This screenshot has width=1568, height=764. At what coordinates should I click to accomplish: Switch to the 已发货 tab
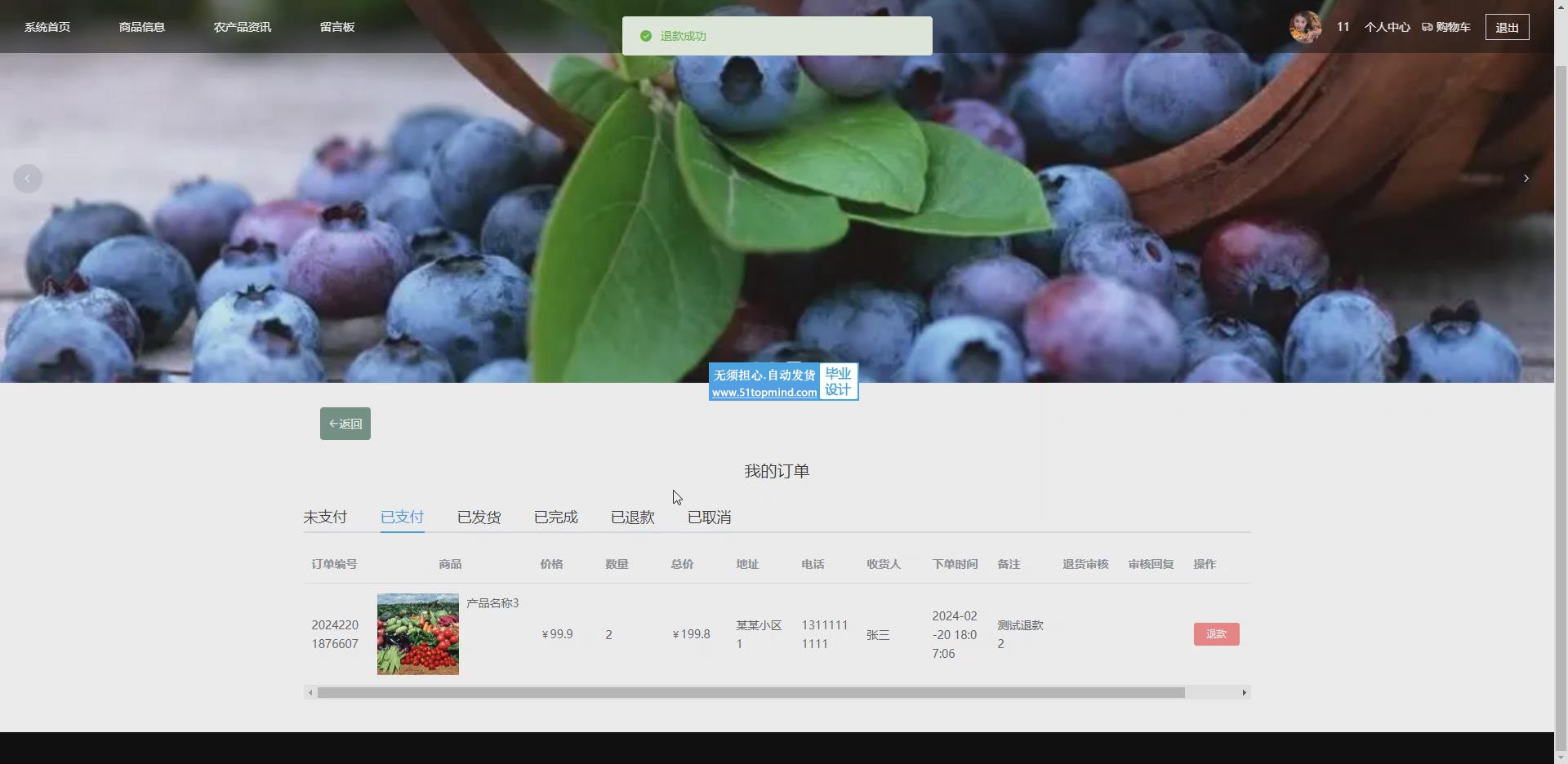[479, 517]
